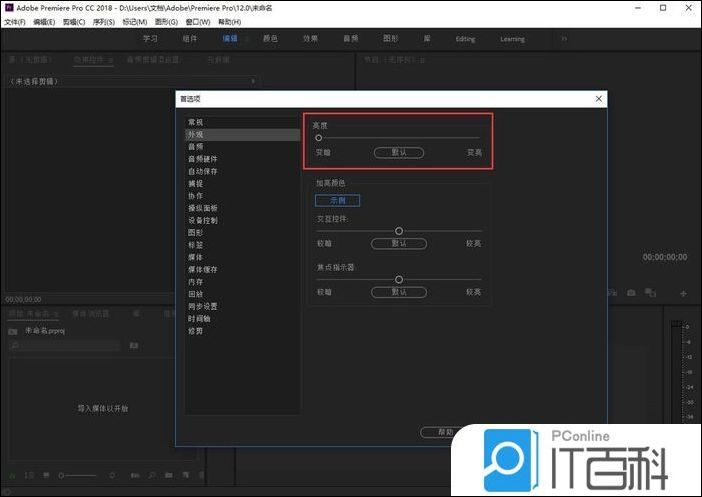Open the comparison view icon in Program monitor
Viewport: 702px width, 497px height.
[x=650, y=293]
